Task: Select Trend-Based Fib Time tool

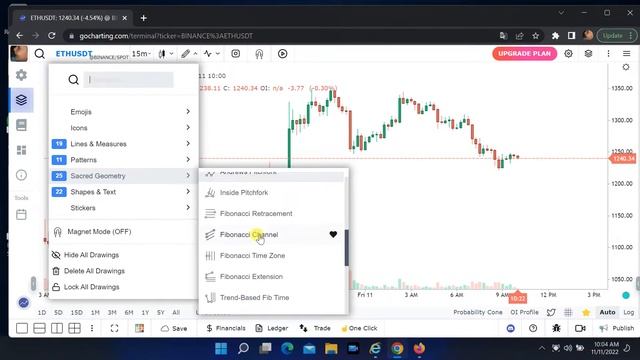Action: pos(272,298)
